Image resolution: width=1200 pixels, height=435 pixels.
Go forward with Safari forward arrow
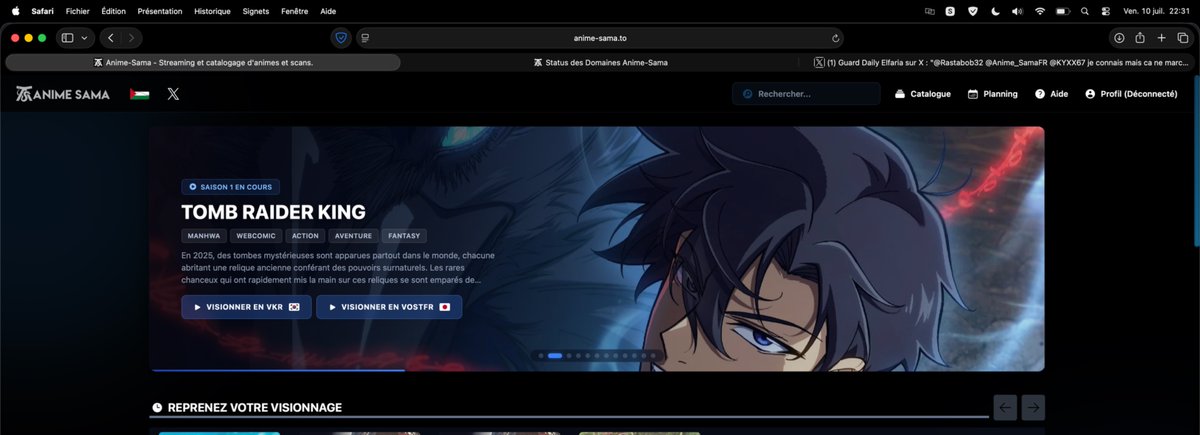[x=131, y=38]
